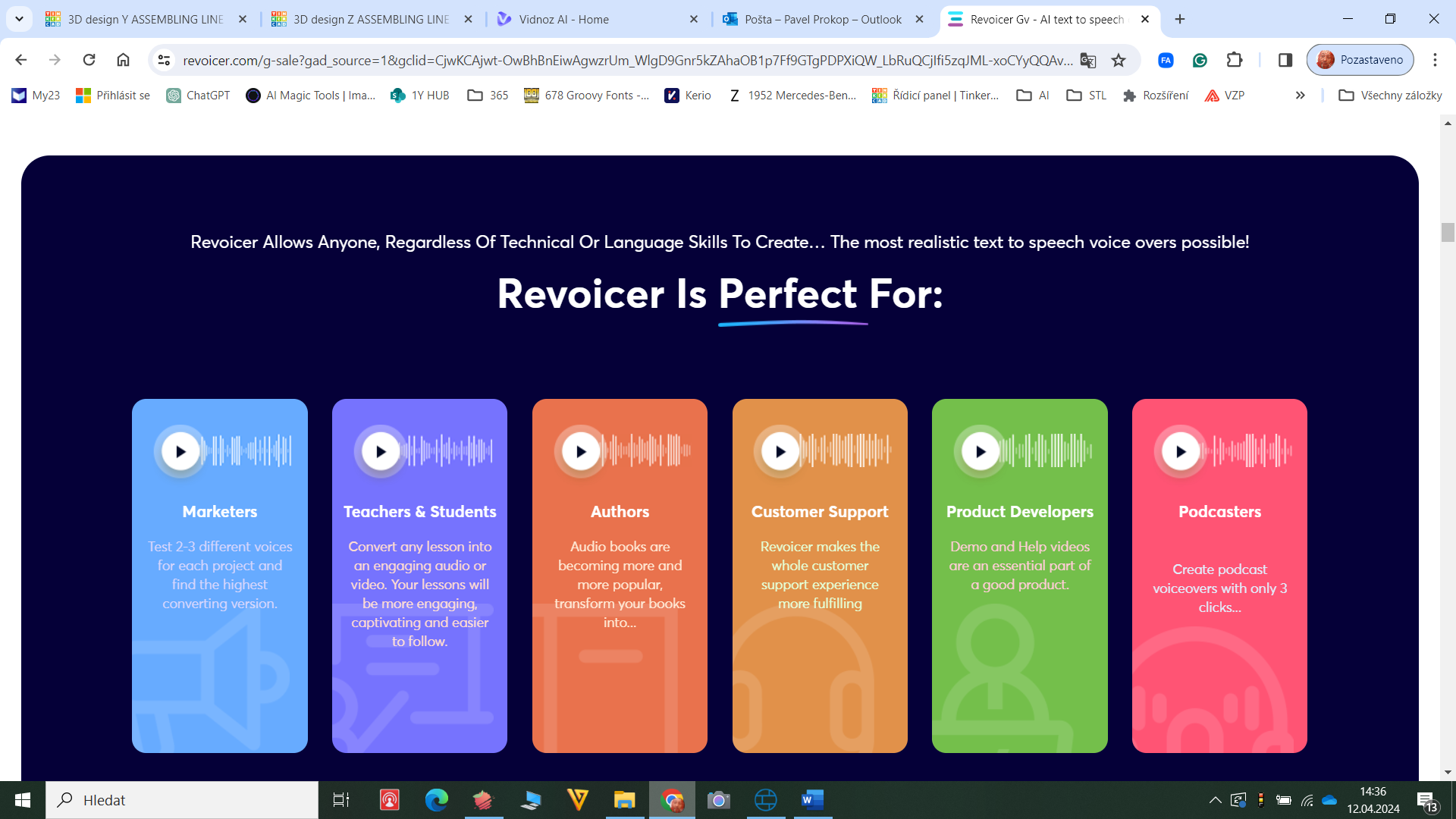This screenshot has height=819, width=1456.
Task: Click the Customer Support card title
Action: pyautogui.click(x=820, y=512)
